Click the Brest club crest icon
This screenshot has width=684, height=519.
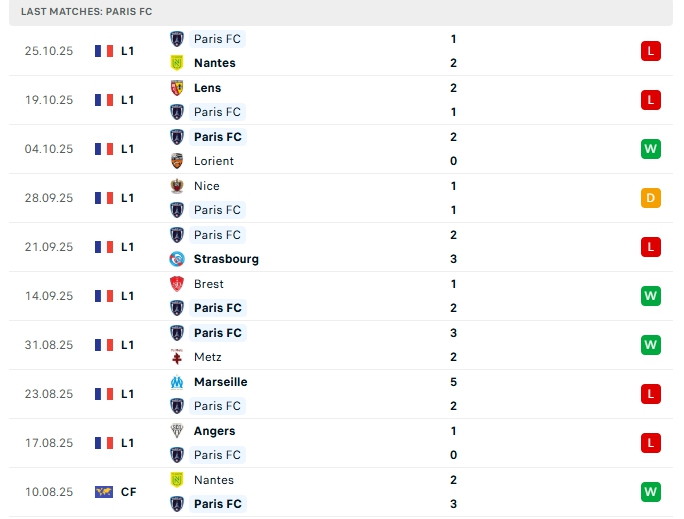(177, 284)
